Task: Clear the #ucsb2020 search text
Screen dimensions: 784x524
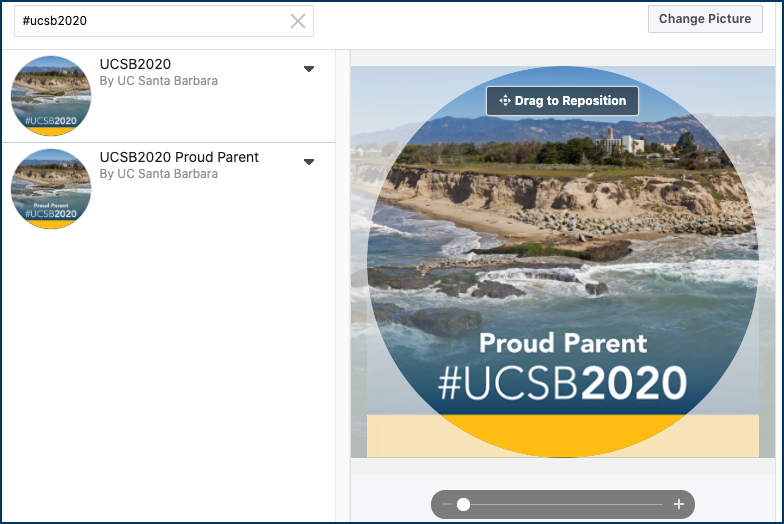Action: click(298, 21)
